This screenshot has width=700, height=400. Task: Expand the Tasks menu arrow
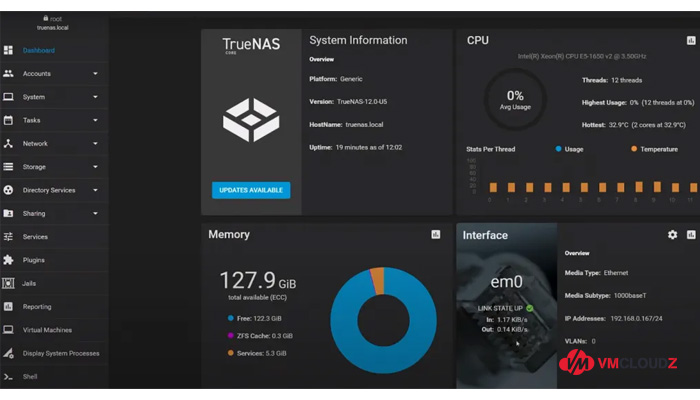(x=95, y=120)
